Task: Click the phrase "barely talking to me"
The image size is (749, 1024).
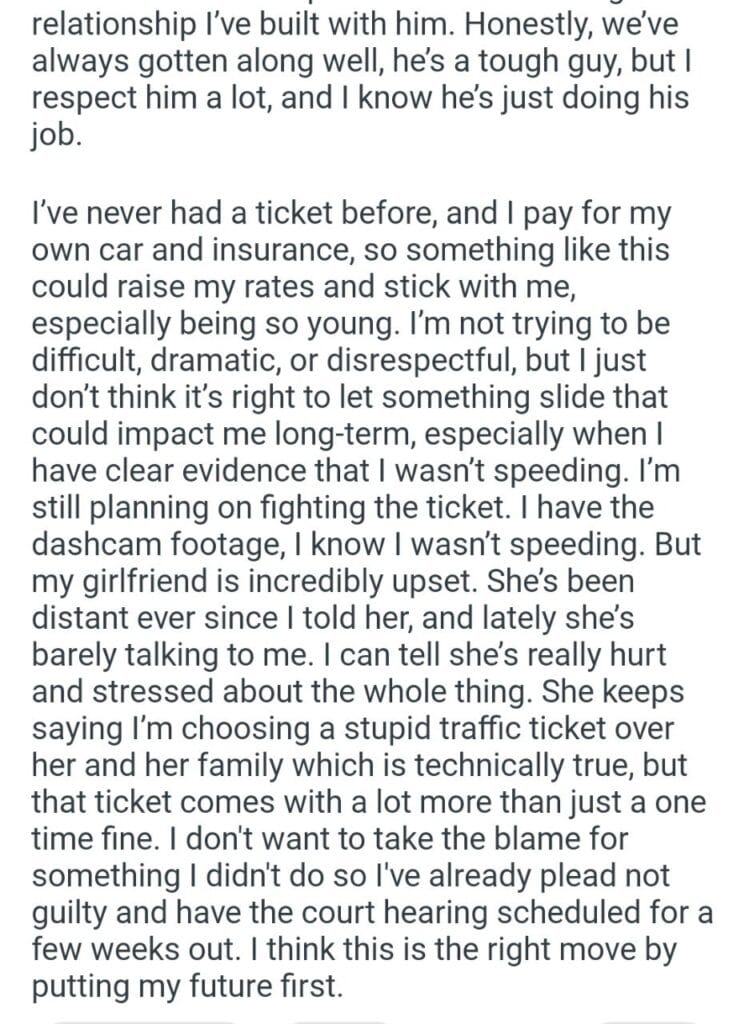Action: coord(166,657)
